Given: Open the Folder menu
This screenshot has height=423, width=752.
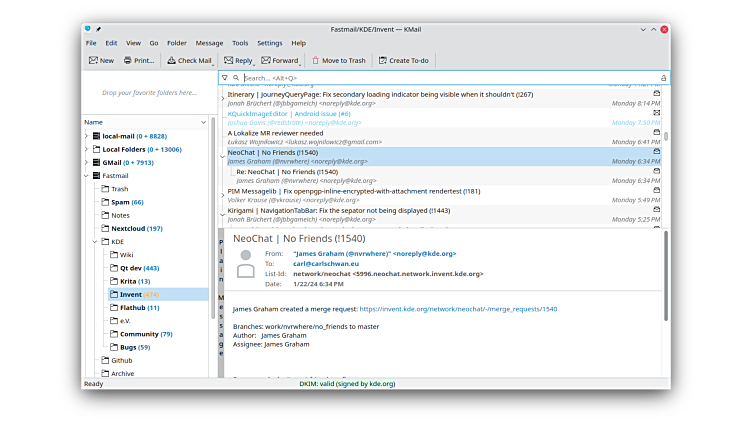Looking at the screenshot, I should click(x=176, y=43).
